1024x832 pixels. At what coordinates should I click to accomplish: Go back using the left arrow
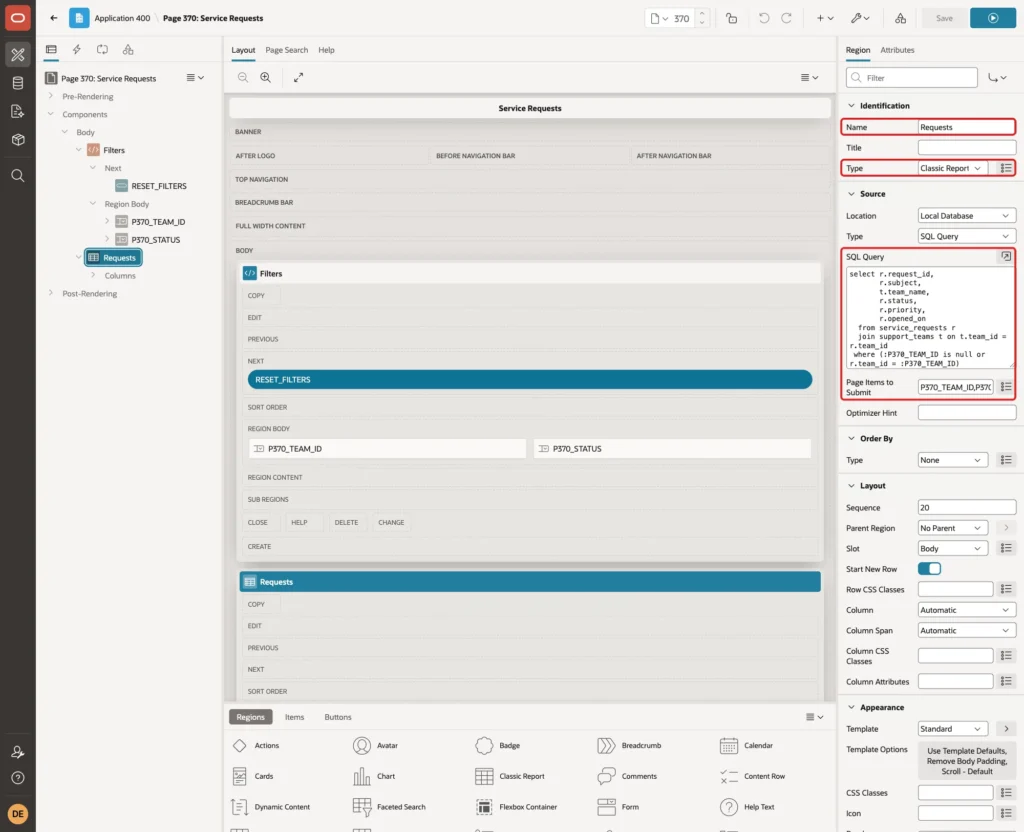click(54, 18)
